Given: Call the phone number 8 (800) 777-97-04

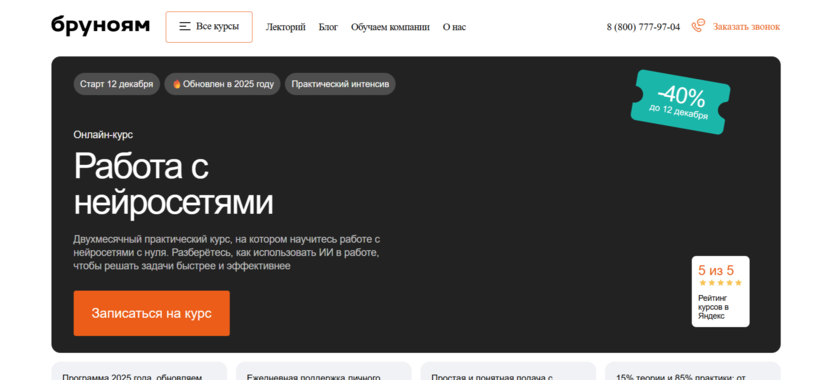Looking at the screenshot, I should point(643,27).
